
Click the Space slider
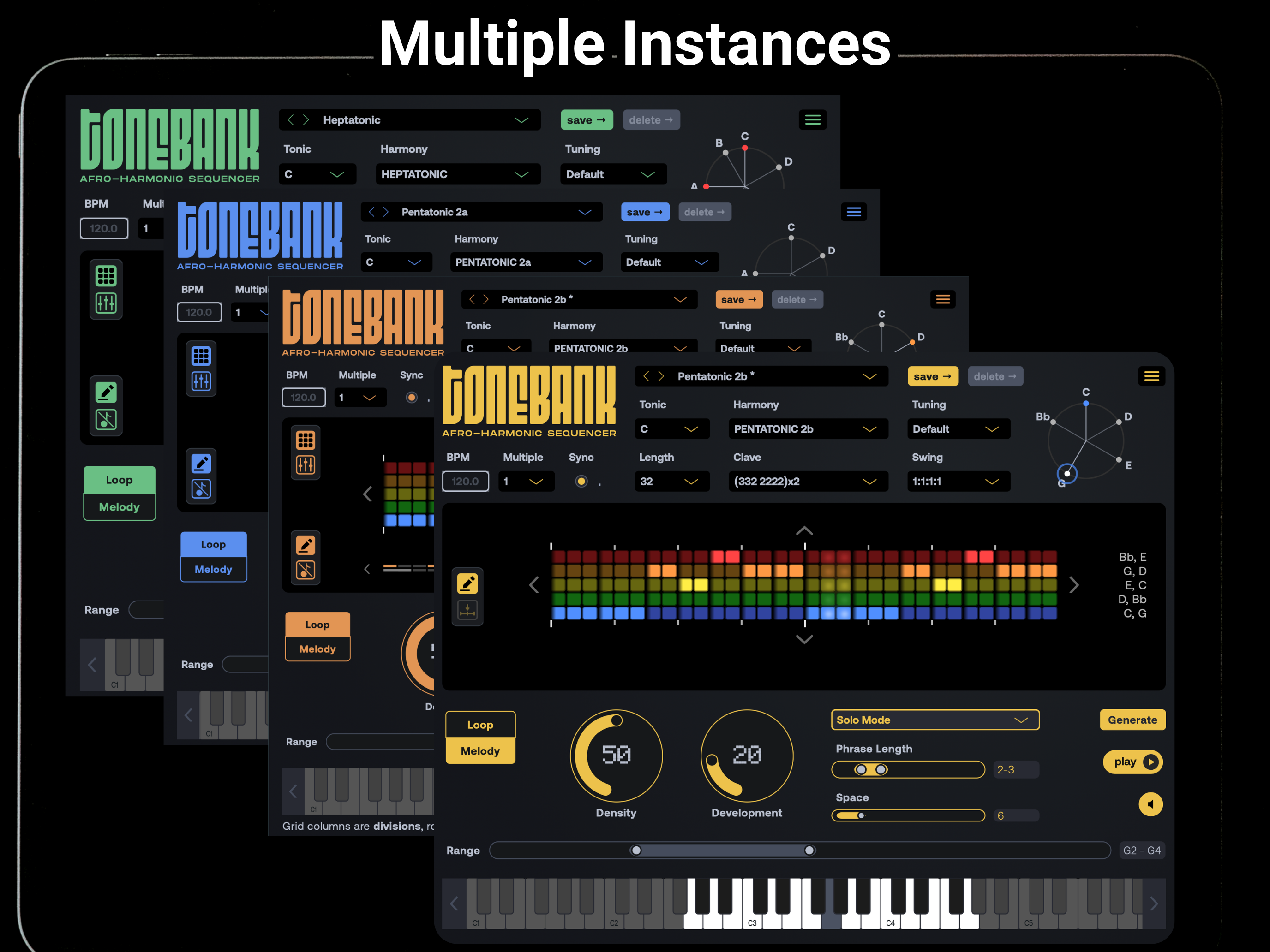908,815
